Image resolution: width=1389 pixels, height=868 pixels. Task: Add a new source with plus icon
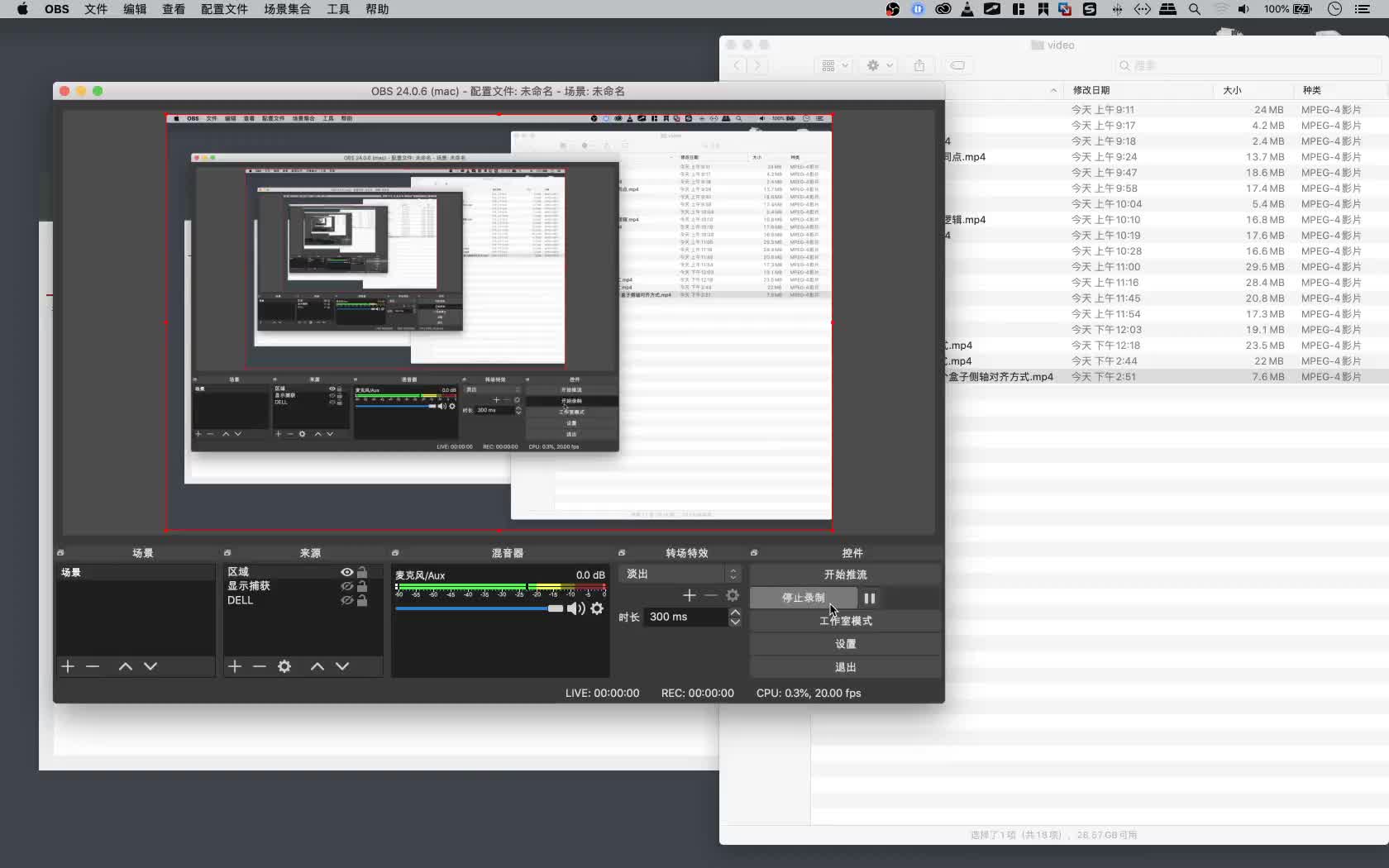coord(235,666)
